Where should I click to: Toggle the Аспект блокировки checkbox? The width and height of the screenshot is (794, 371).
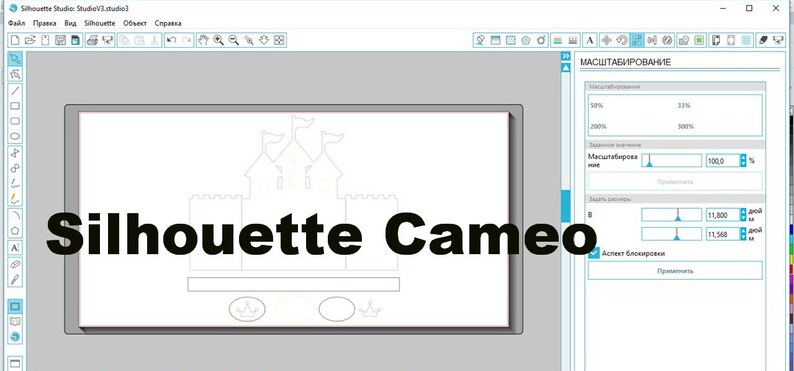coord(594,253)
